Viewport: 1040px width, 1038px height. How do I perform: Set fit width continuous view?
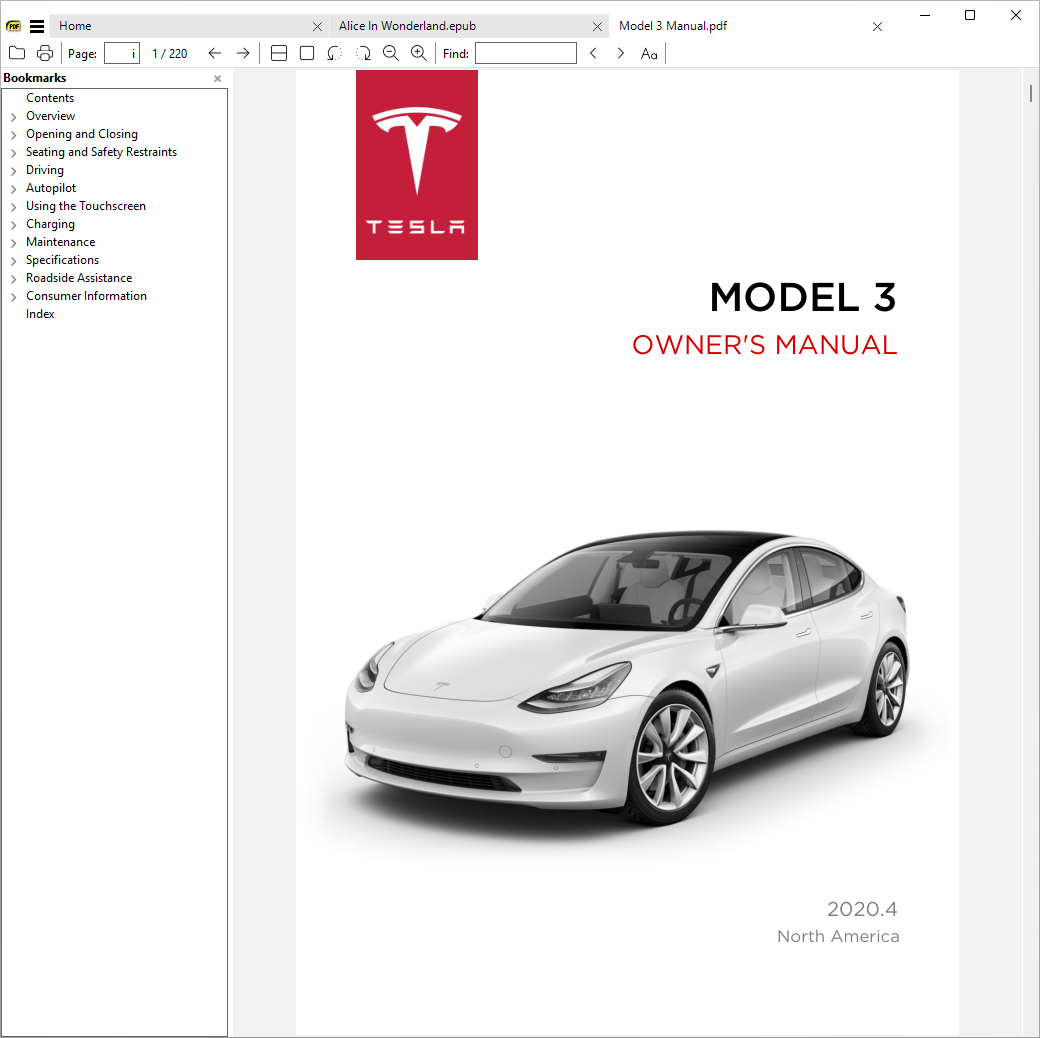click(x=279, y=53)
